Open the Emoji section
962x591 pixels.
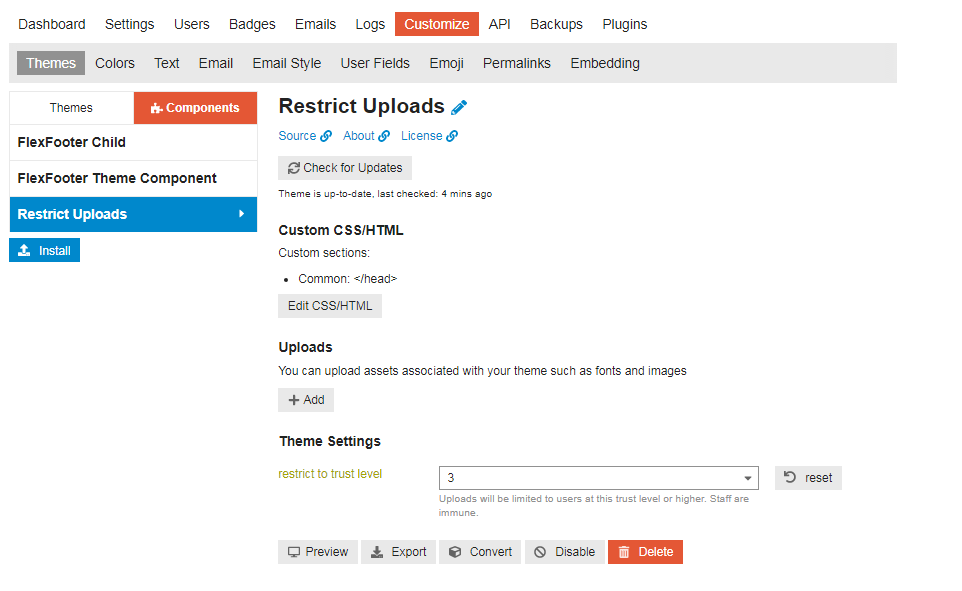(x=447, y=63)
